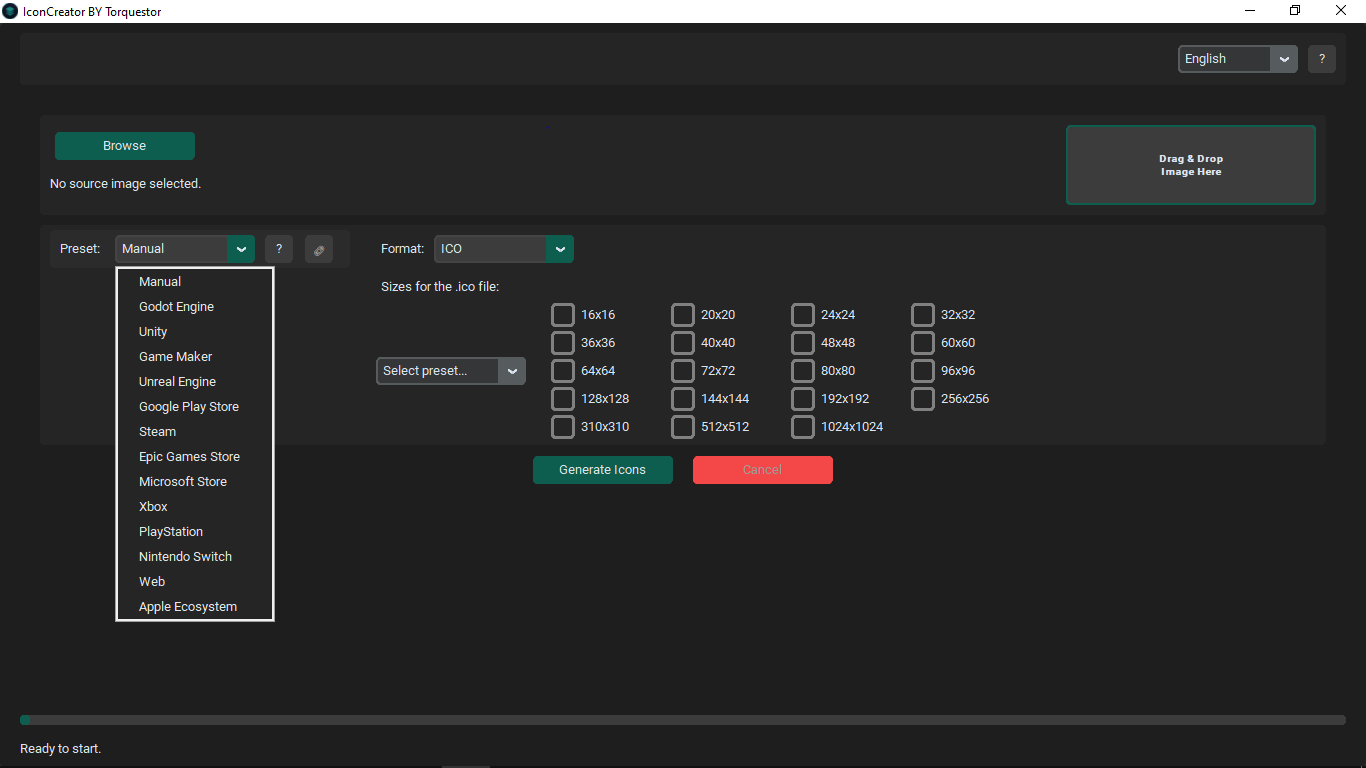This screenshot has height=768, width=1366.
Task: Click the Drag & Drop Image Here area
Action: coord(1191,165)
